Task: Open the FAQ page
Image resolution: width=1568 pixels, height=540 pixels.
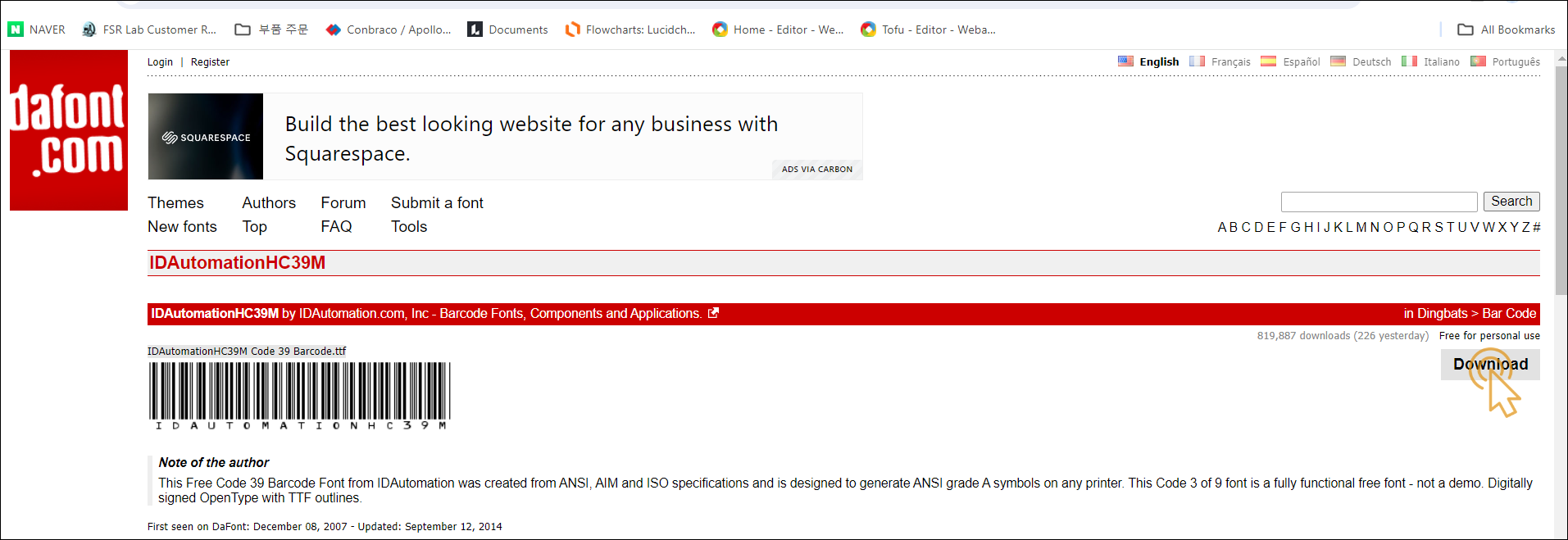Action: pyautogui.click(x=336, y=226)
